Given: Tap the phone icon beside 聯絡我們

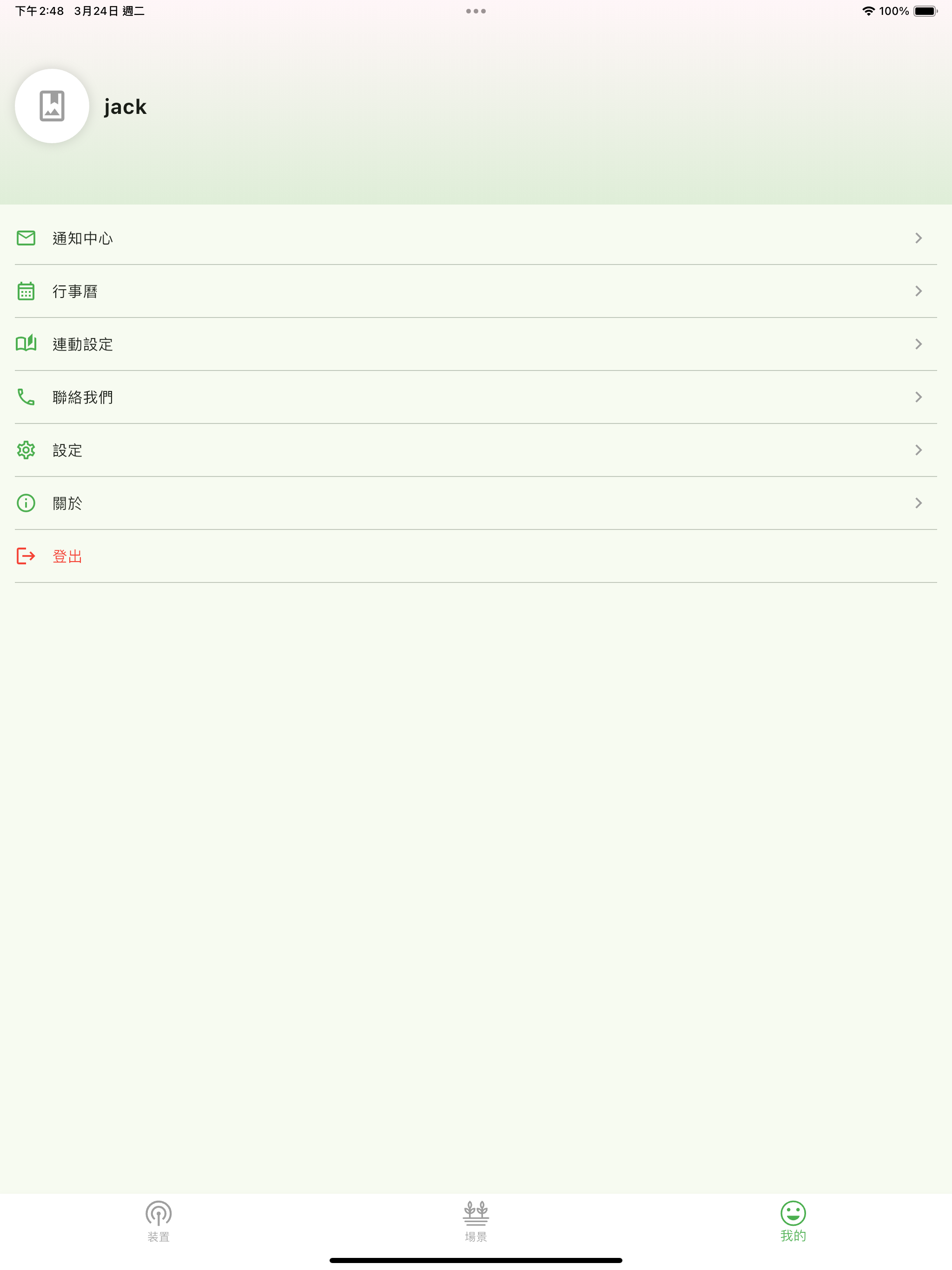Looking at the screenshot, I should click(26, 397).
